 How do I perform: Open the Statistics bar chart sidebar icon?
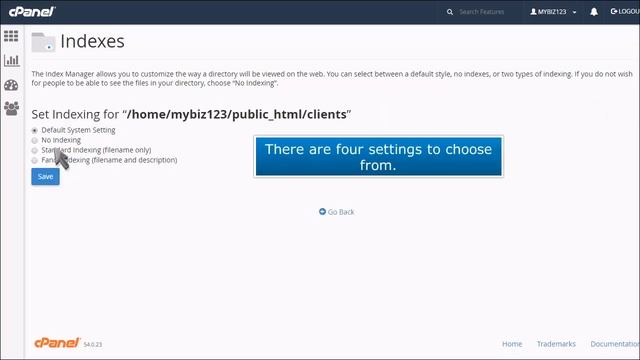pyautogui.click(x=11, y=60)
